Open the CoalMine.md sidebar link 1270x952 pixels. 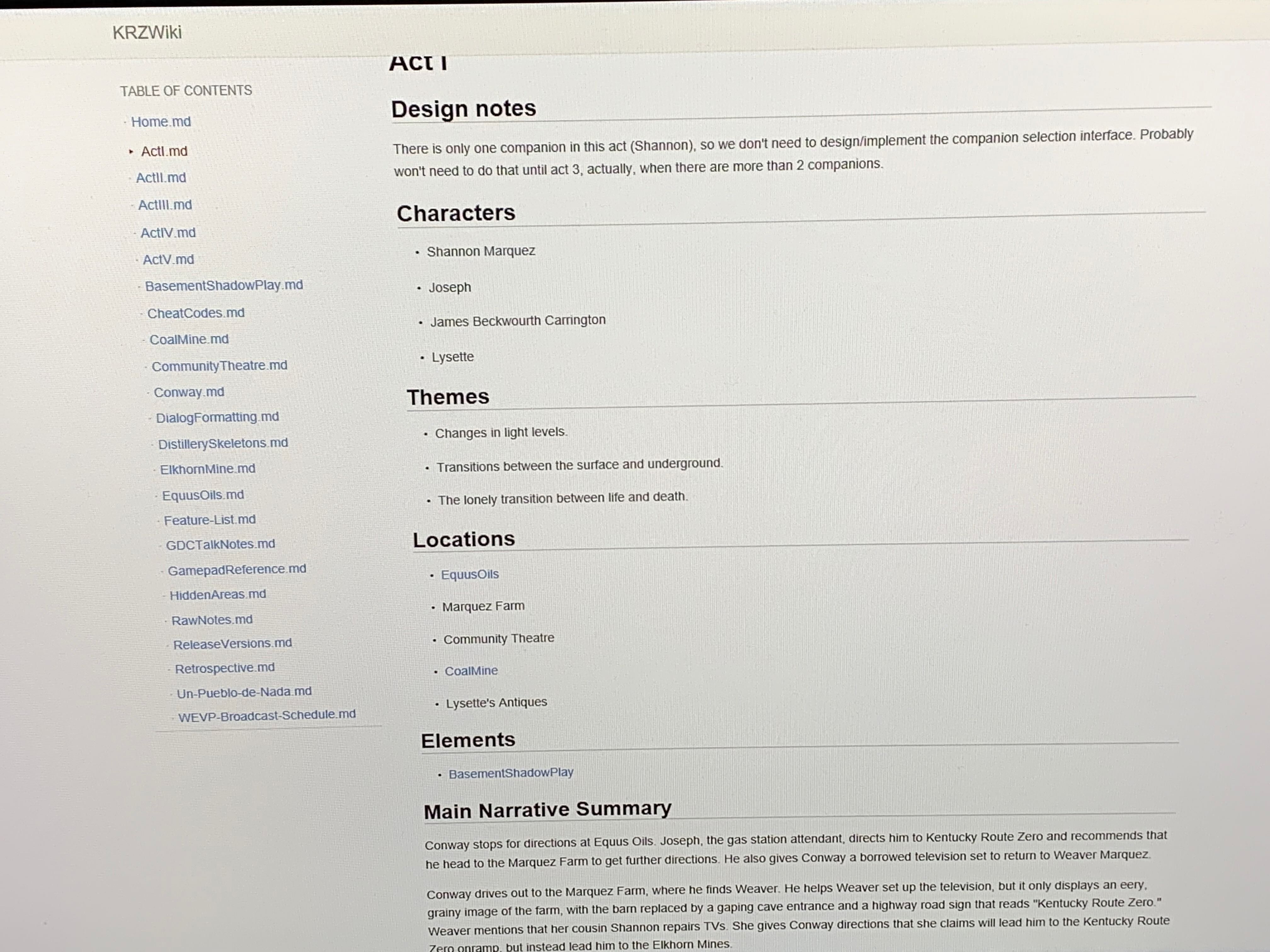pos(189,339)
